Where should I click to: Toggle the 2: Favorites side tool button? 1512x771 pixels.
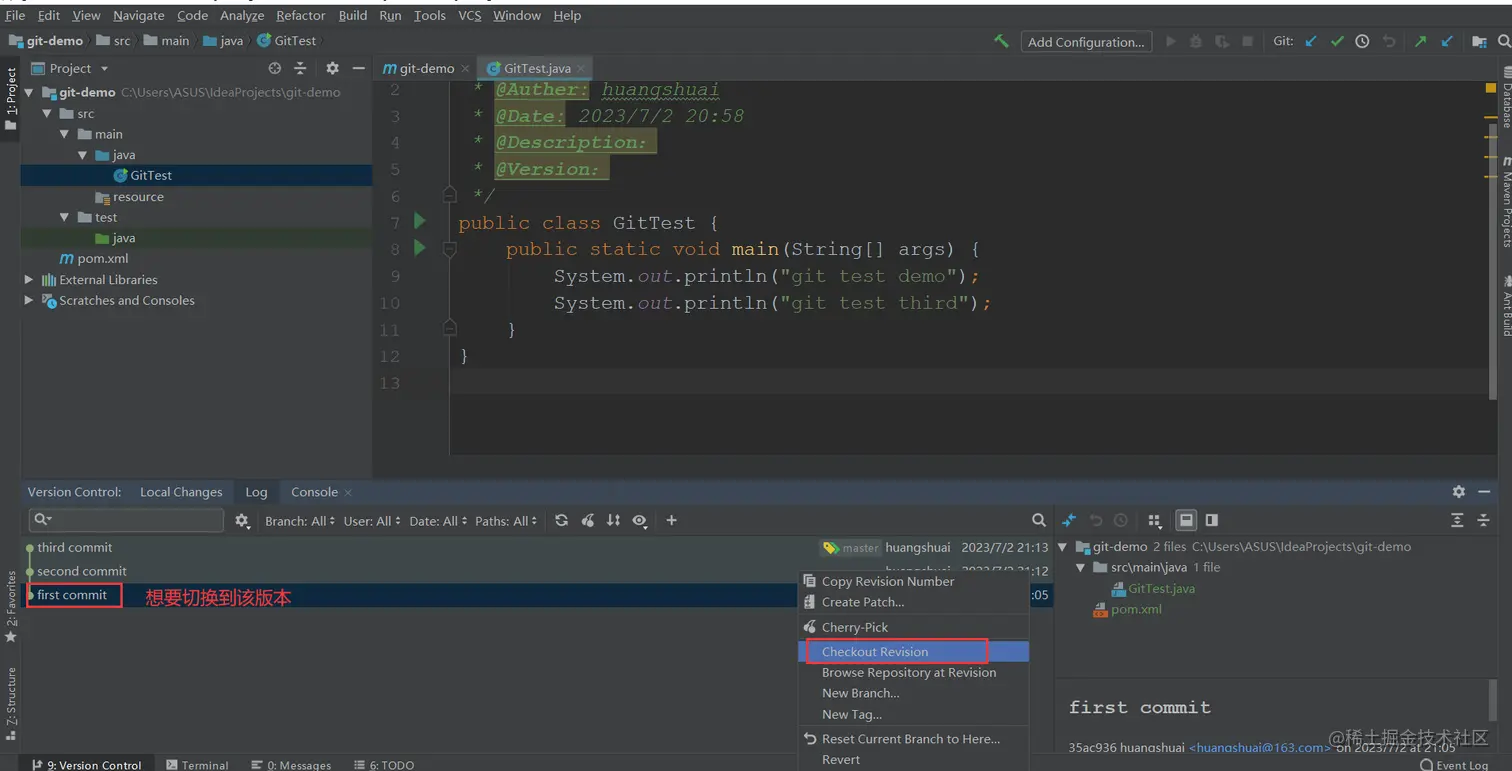click(11, 608)
